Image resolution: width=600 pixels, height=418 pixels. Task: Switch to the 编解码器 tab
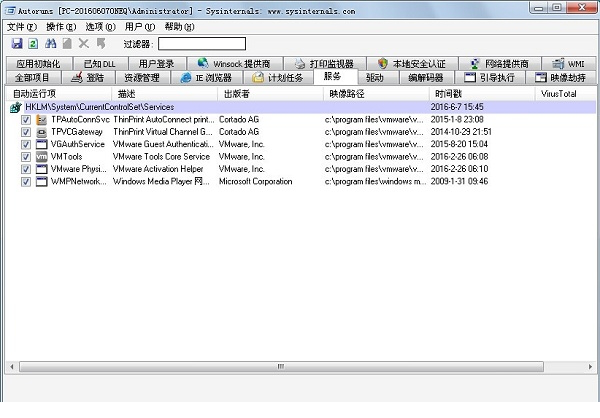(426, 78)
